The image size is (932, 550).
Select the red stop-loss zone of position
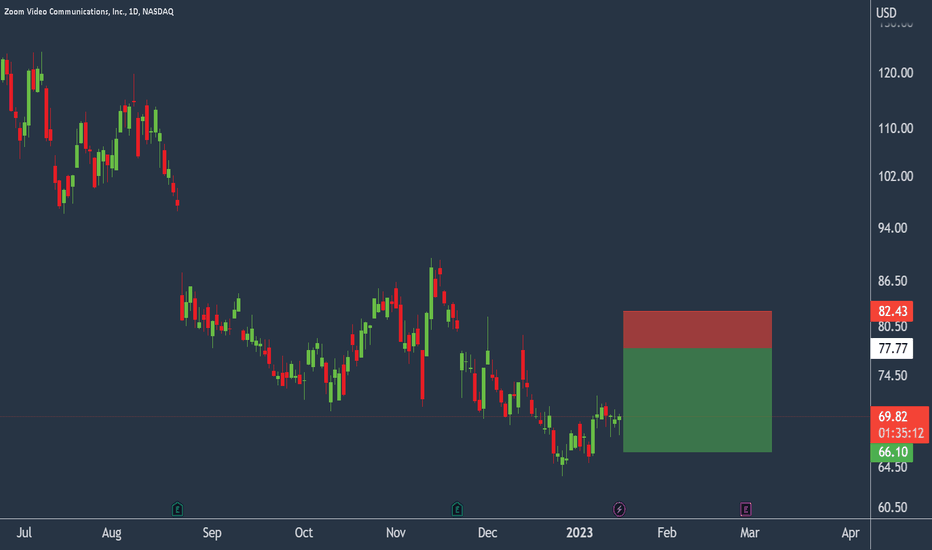(x=697, y=329)
